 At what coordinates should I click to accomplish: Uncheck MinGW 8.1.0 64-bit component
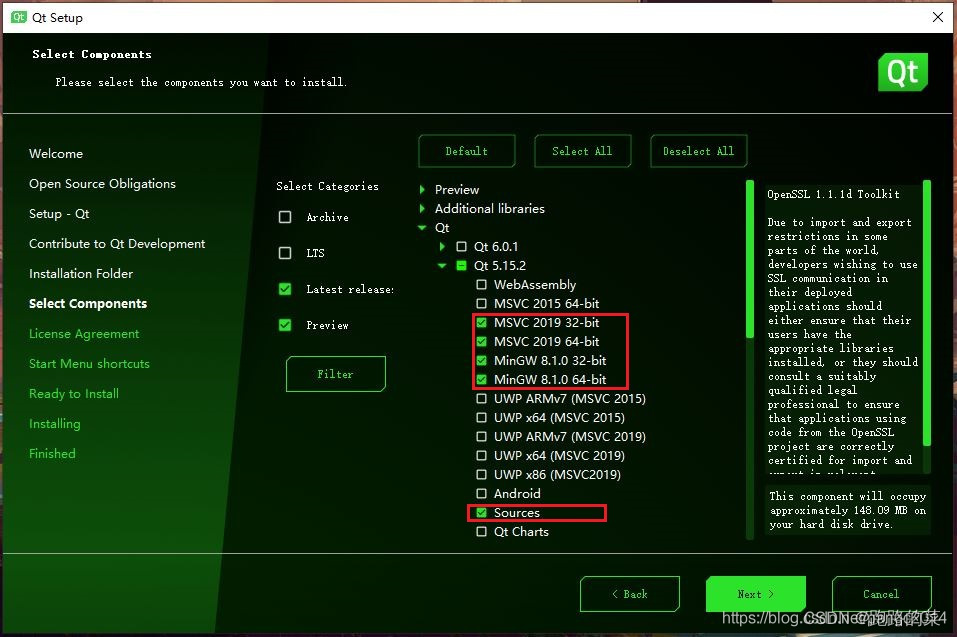click(482, 380)
